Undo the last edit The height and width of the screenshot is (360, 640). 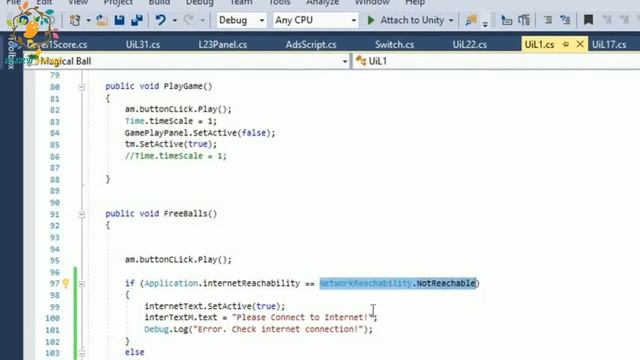point(160,20)
